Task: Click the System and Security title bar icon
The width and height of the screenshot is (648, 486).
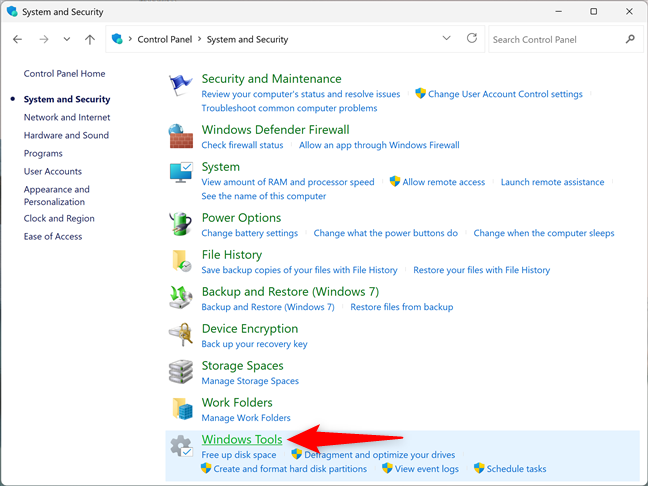Action: click(x=12, y=12)
